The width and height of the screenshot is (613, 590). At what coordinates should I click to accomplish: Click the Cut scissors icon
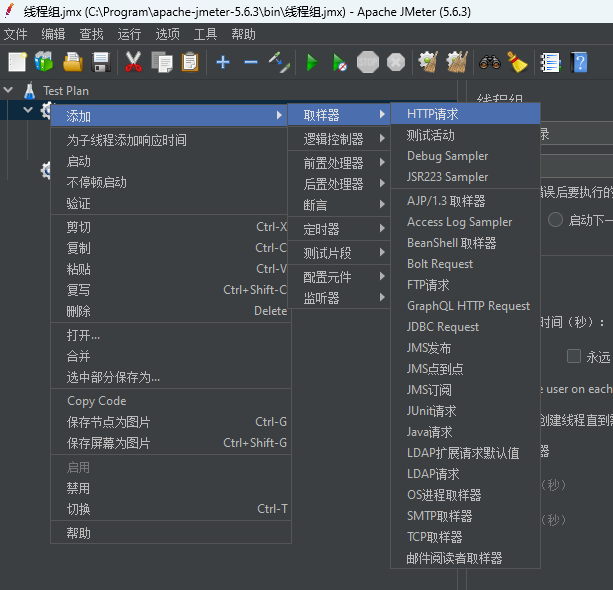(133, 62)
